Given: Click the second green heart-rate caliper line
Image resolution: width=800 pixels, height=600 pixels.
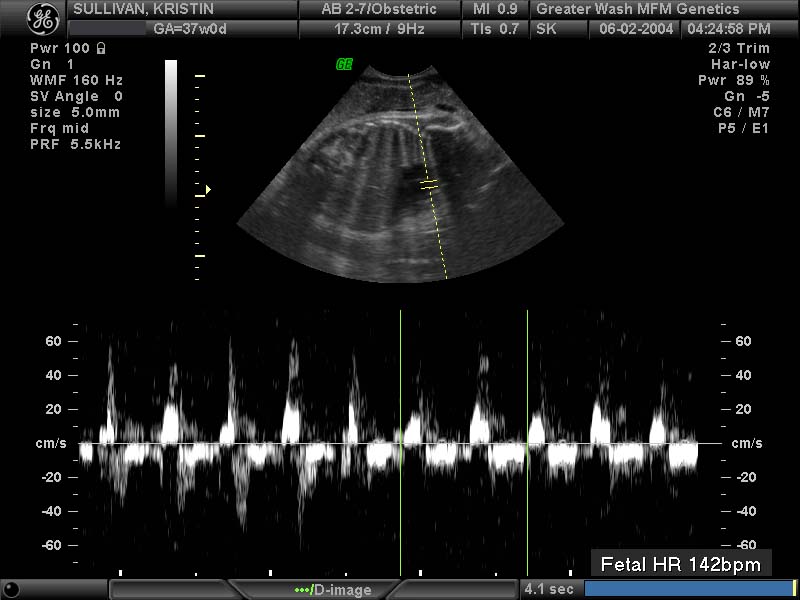Looking at the screenshot, I should click(x=527, y=440).
